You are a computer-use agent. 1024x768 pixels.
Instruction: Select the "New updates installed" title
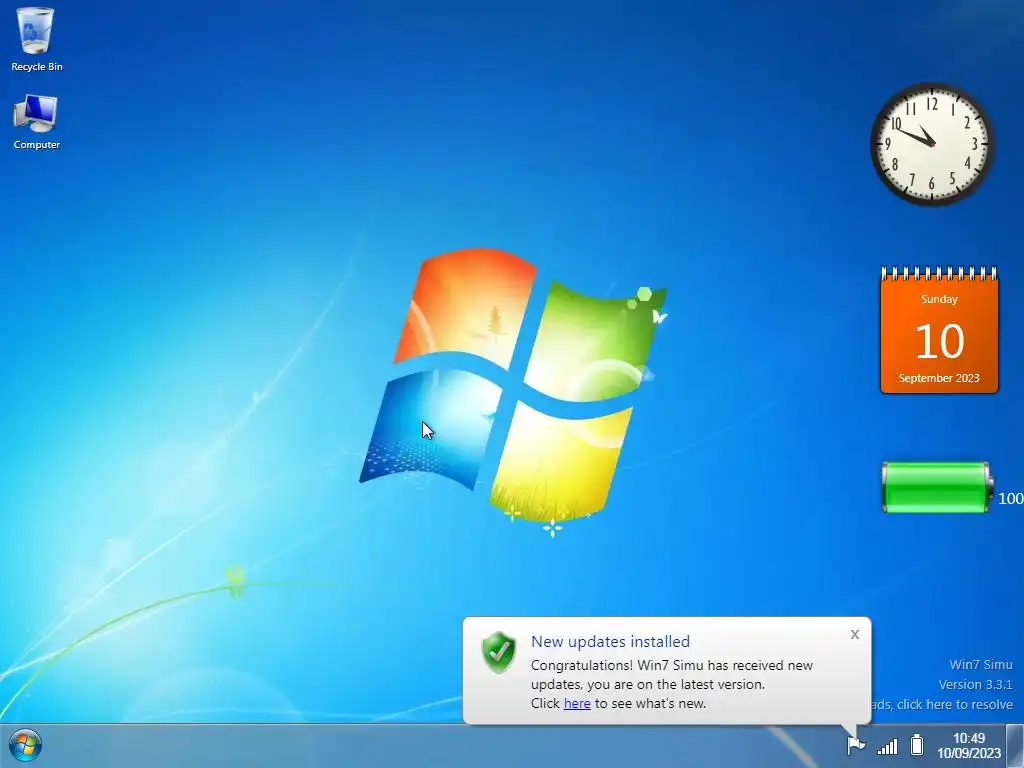coord(611,641)
